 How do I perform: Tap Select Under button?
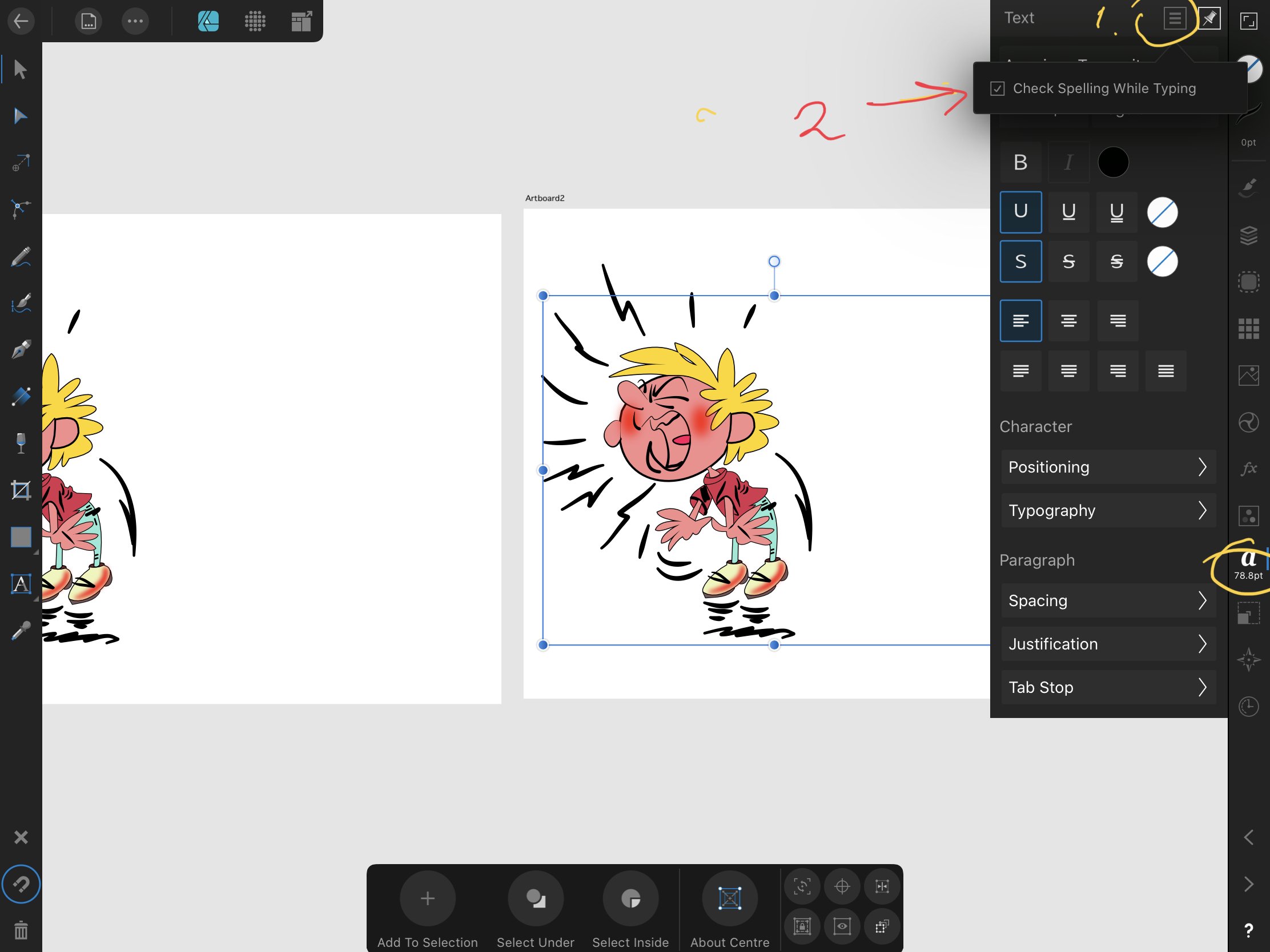(x=536, y=911)
